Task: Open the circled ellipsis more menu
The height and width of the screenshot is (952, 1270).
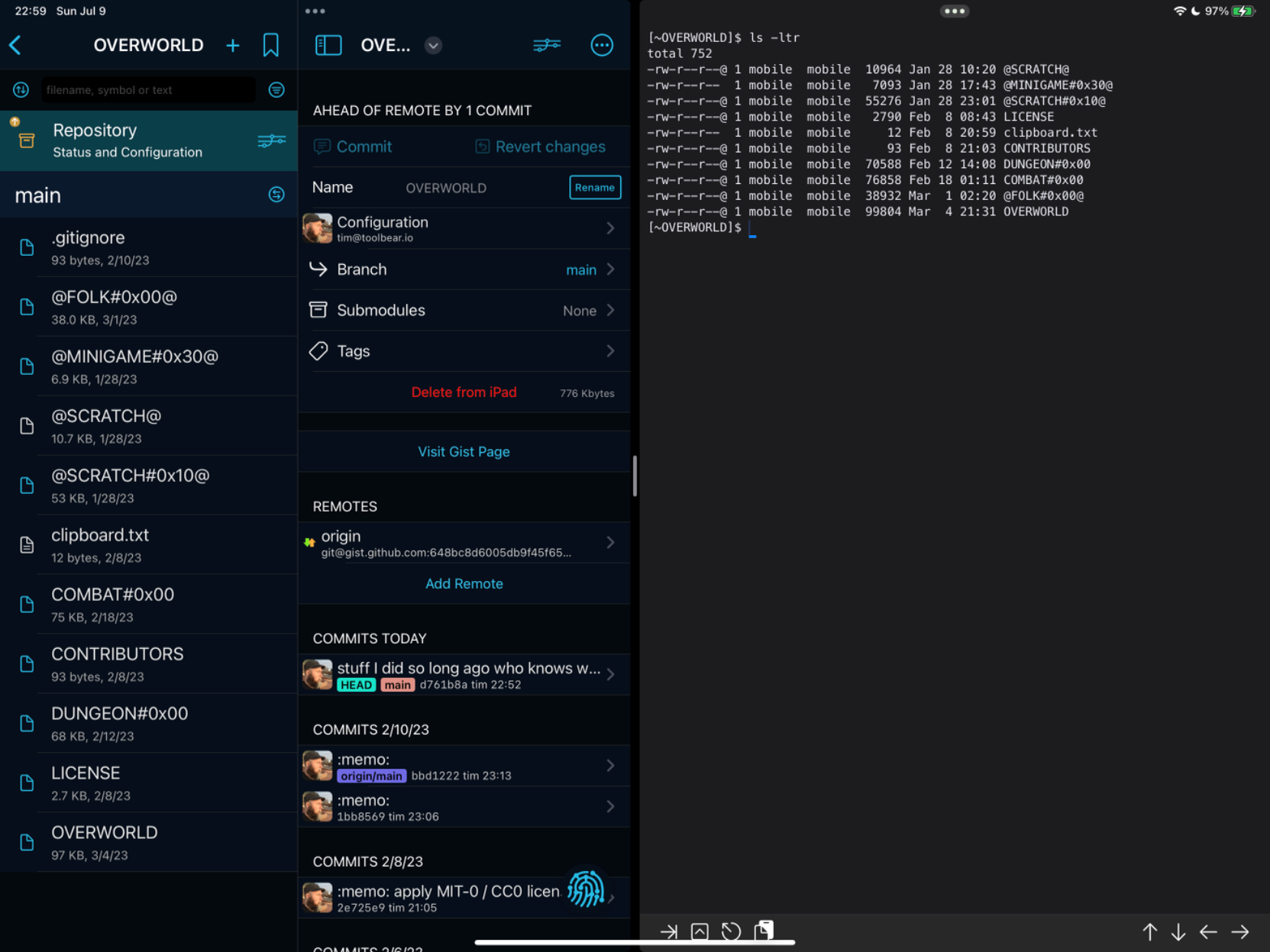Action: 602,45
